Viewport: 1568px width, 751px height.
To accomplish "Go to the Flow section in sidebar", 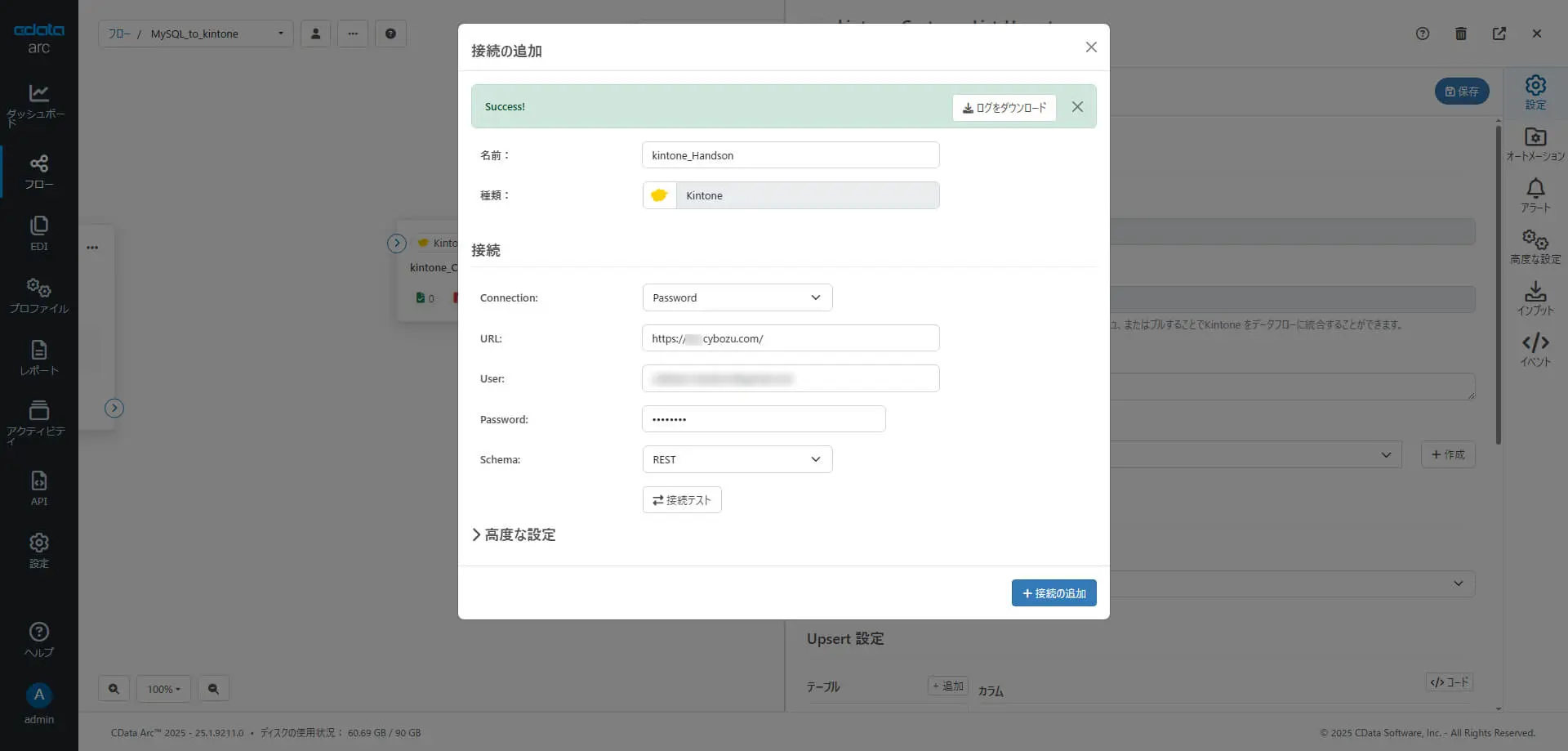I will pyautogui.click(x=38, y=172).
